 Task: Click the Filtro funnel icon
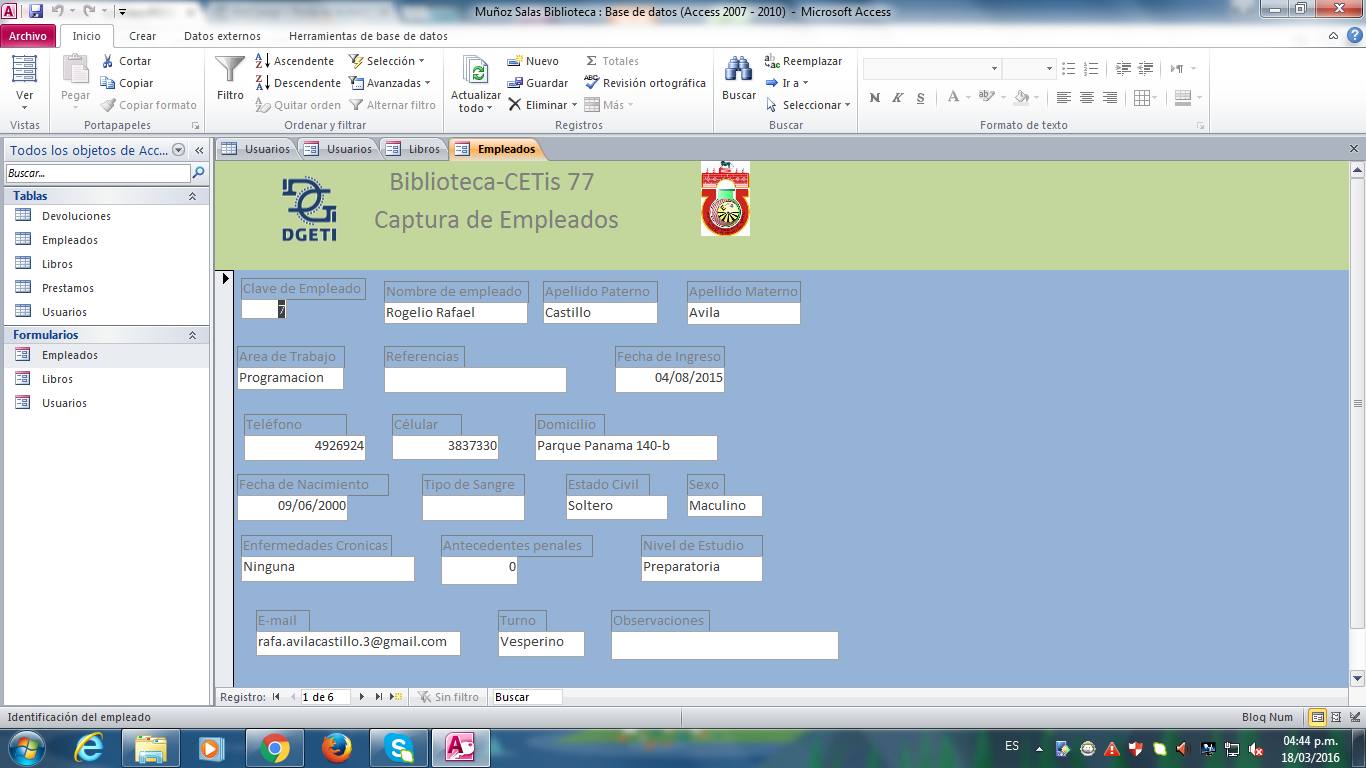pos(230,70)
